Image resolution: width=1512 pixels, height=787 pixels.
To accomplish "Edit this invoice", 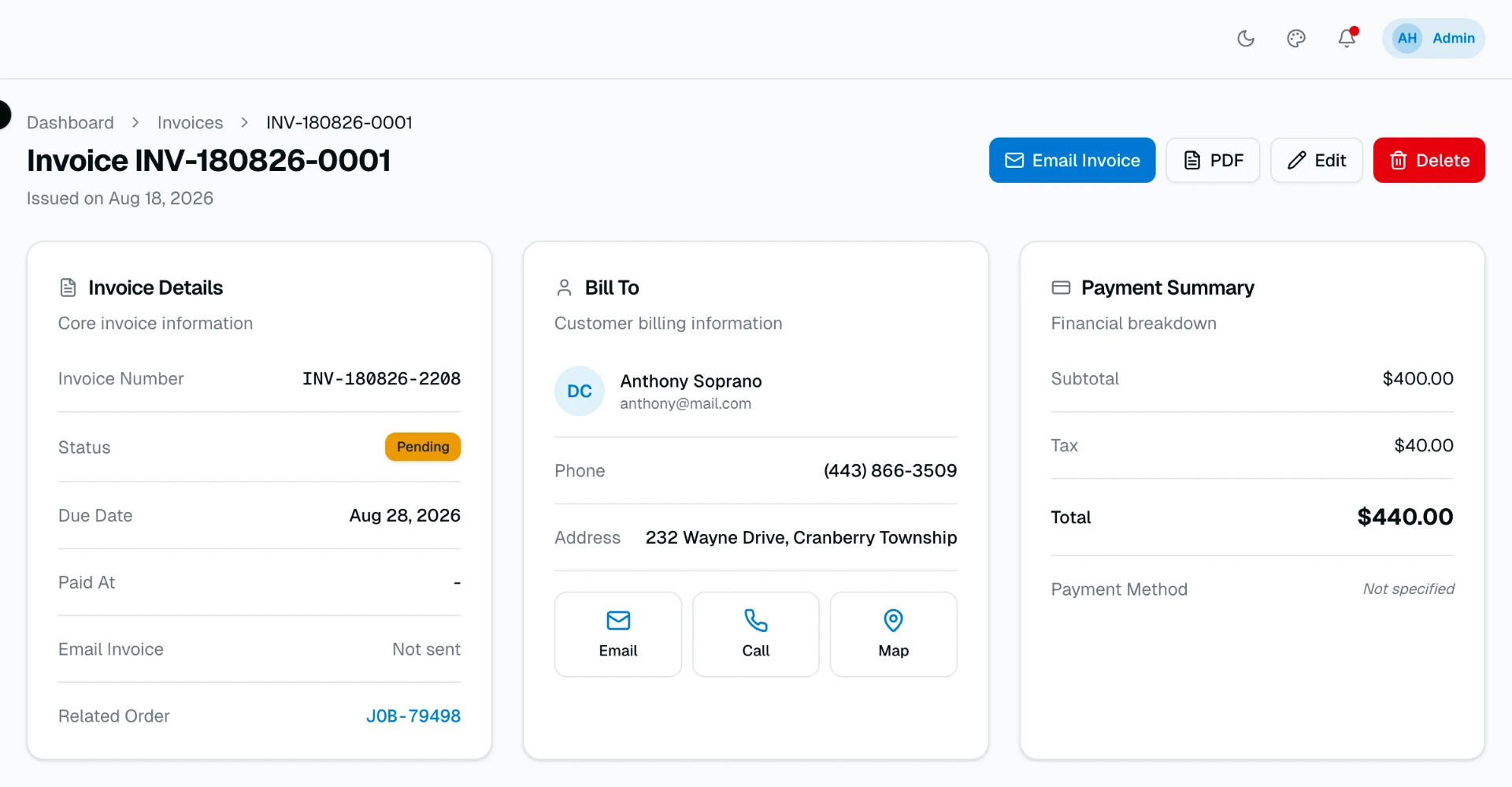I will (1316, 160).
